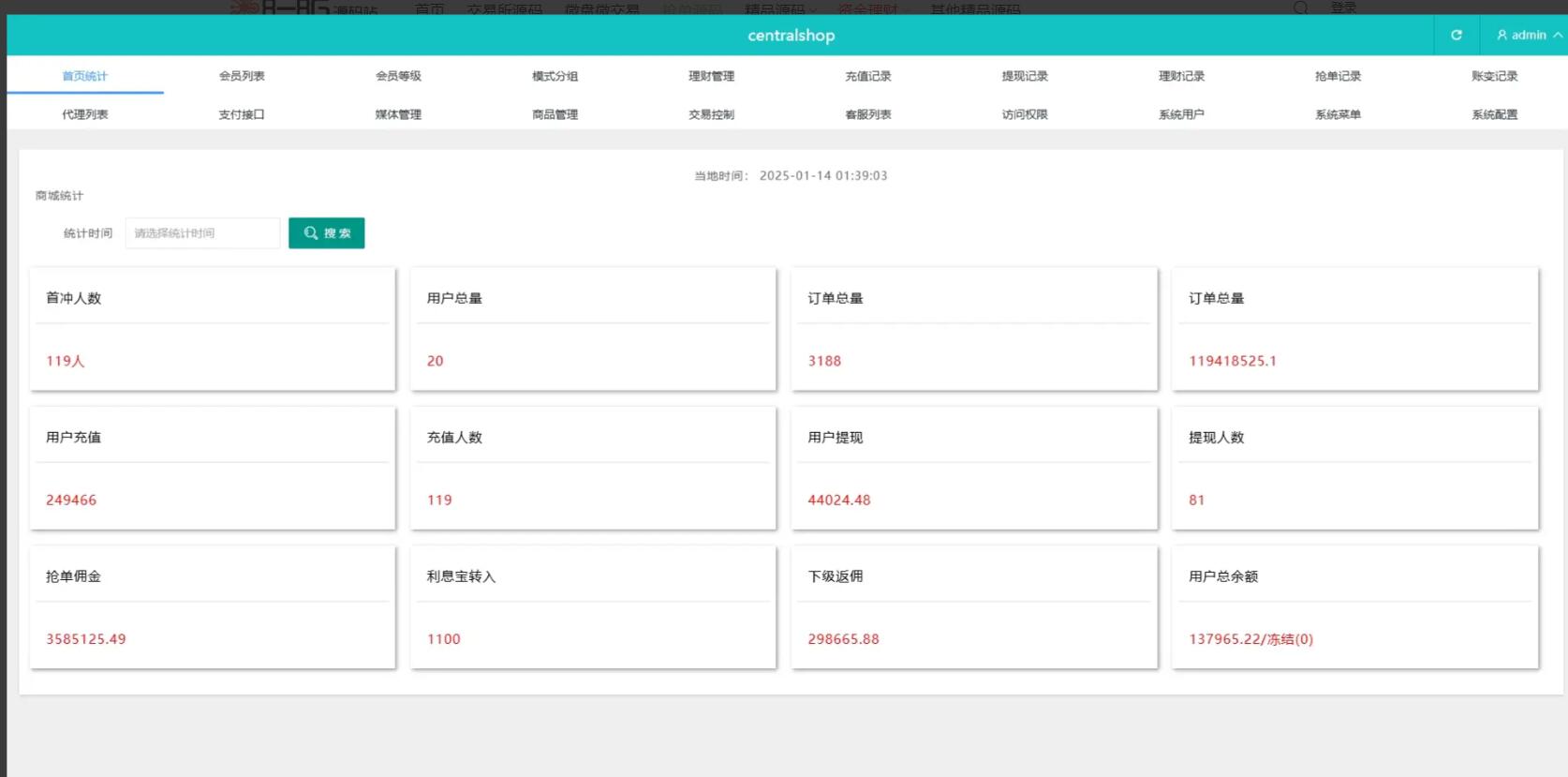Select the 抢单记录 tab
Viewport: 1568px width, 777px height.
(1338, 76)
